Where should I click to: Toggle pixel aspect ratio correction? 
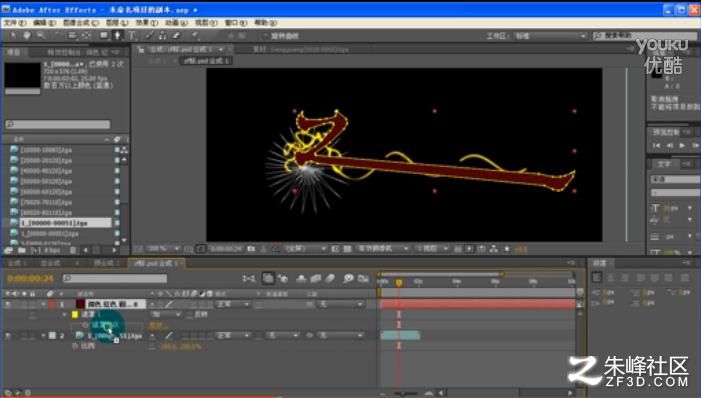(x=457, y=249)
